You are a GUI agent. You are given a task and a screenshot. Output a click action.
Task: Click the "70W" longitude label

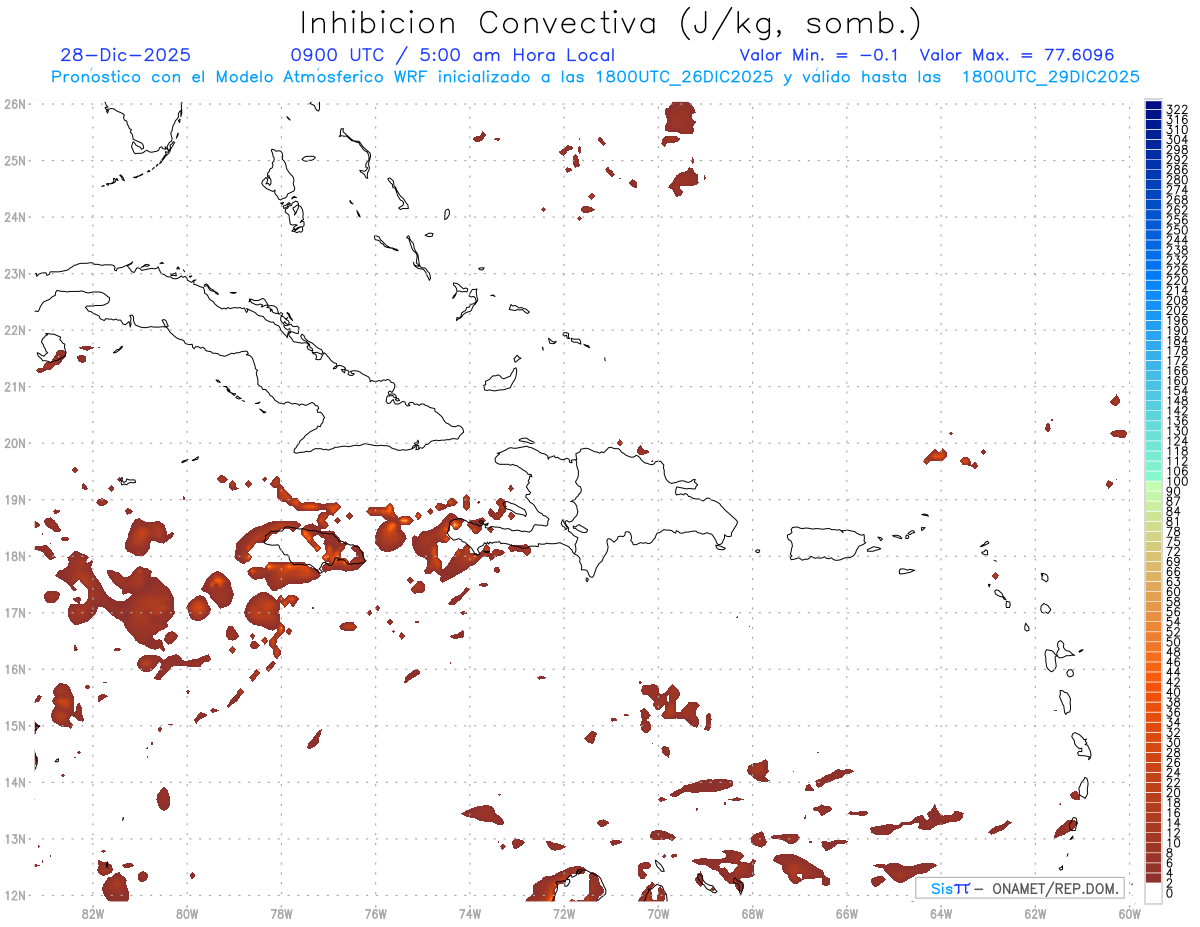click(x=658, y=912)
